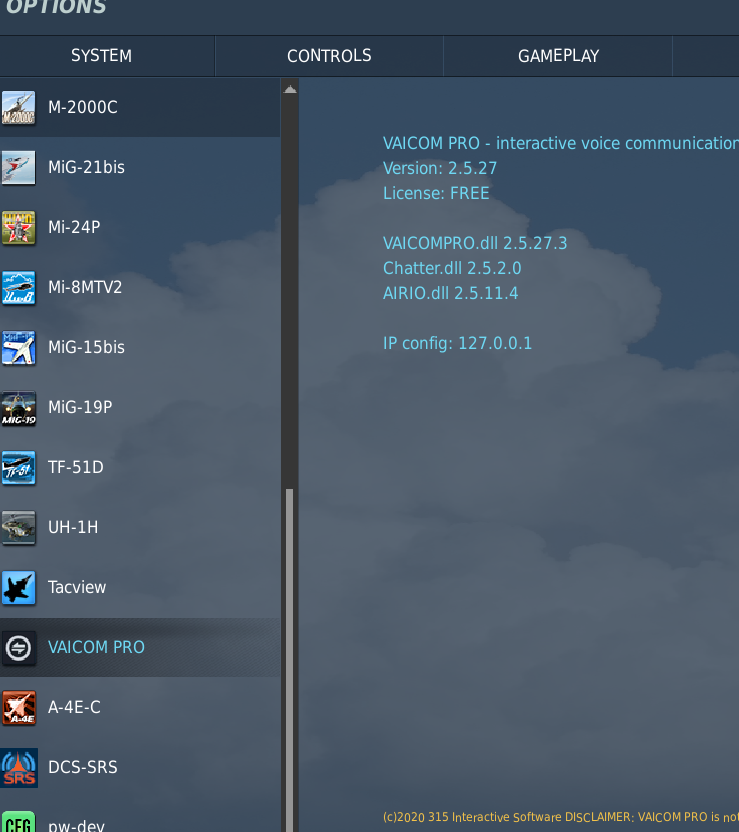Click the MiG-19P module icon
Screen dimensions: 739x832
(19, 408)
